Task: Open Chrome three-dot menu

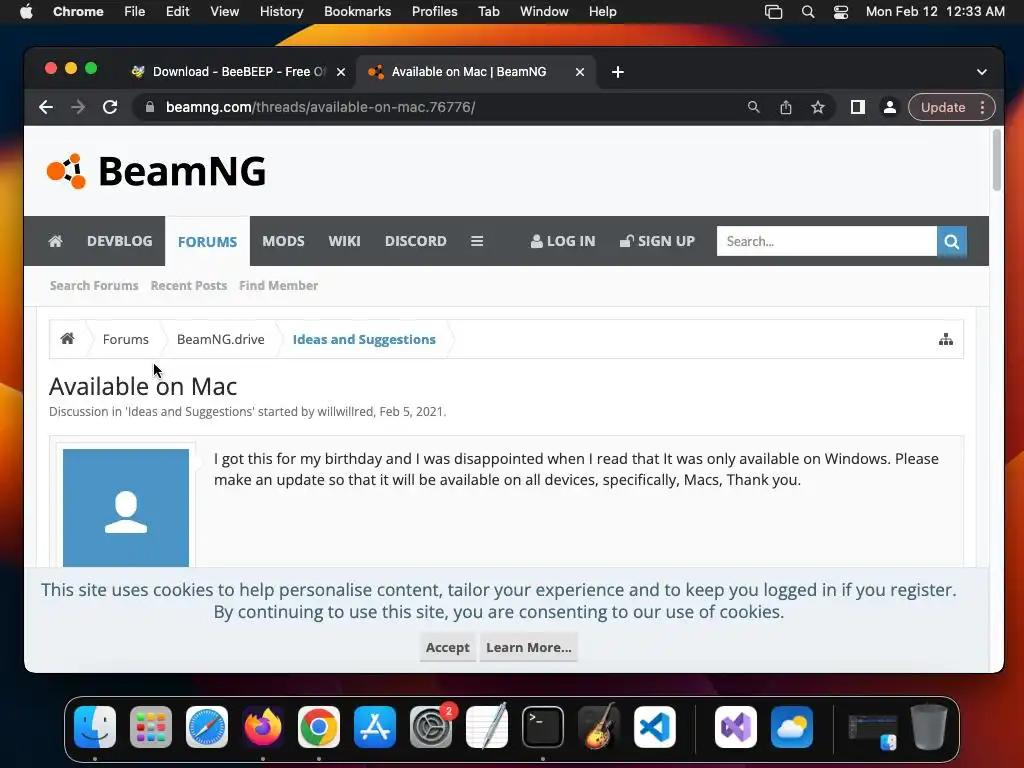Action: [982, 107]
